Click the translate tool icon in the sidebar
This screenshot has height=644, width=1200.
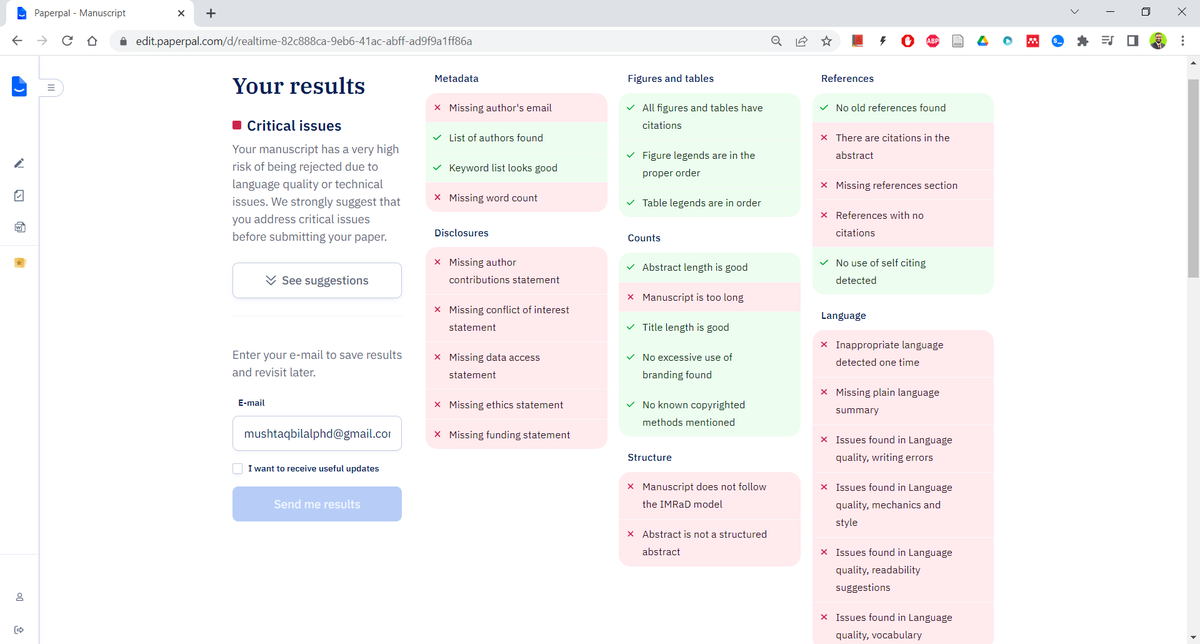(18, 227)
